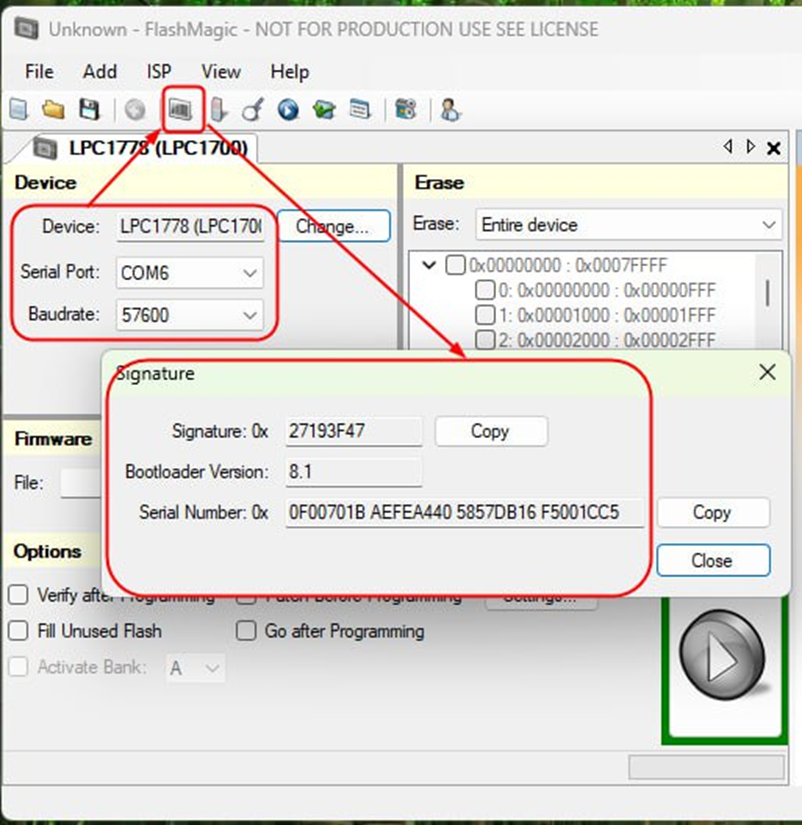Click the Open folder toolbar icon
The width and height of the screenshot is (802, 825).
[x=53, y=110]
